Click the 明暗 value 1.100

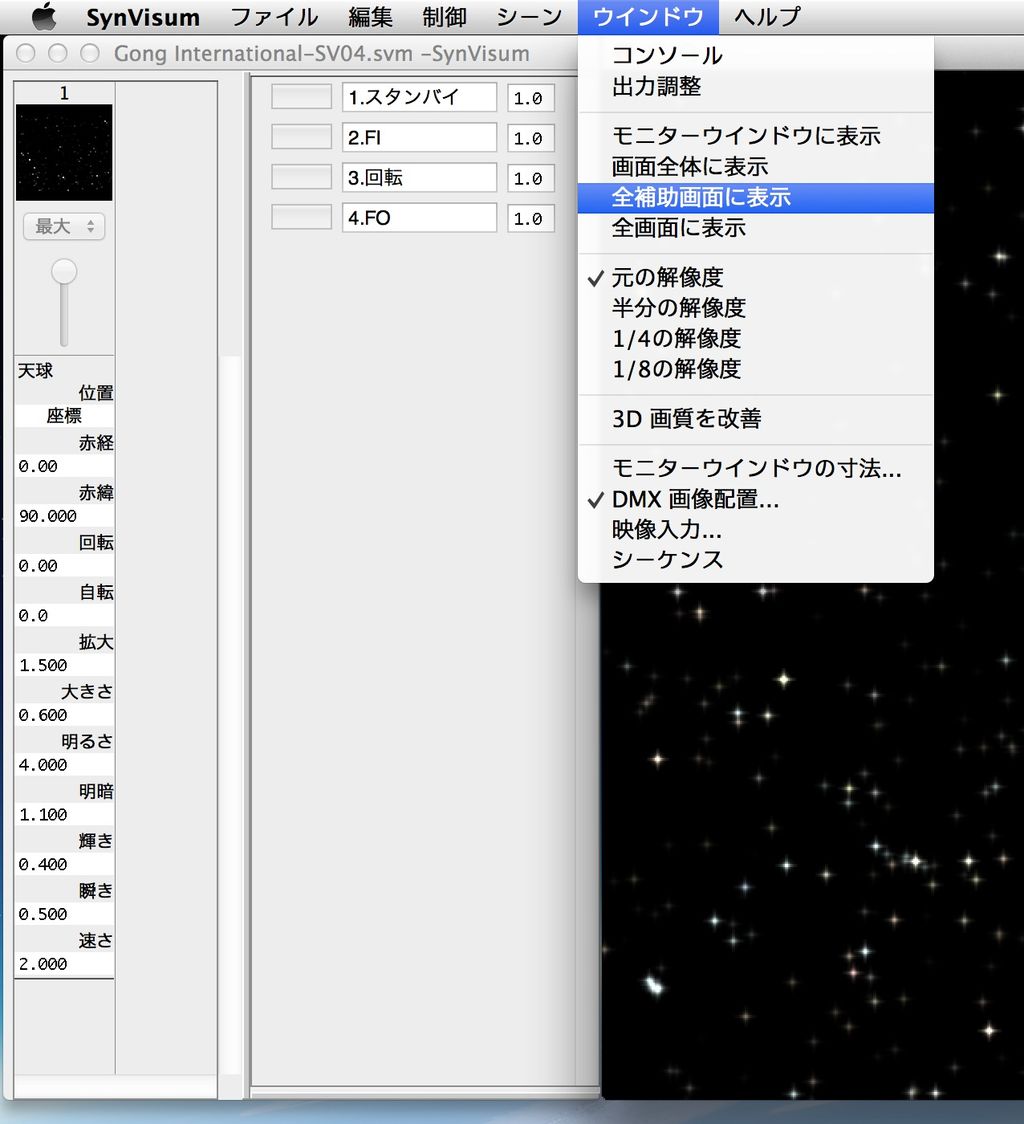tap(64, 815)
